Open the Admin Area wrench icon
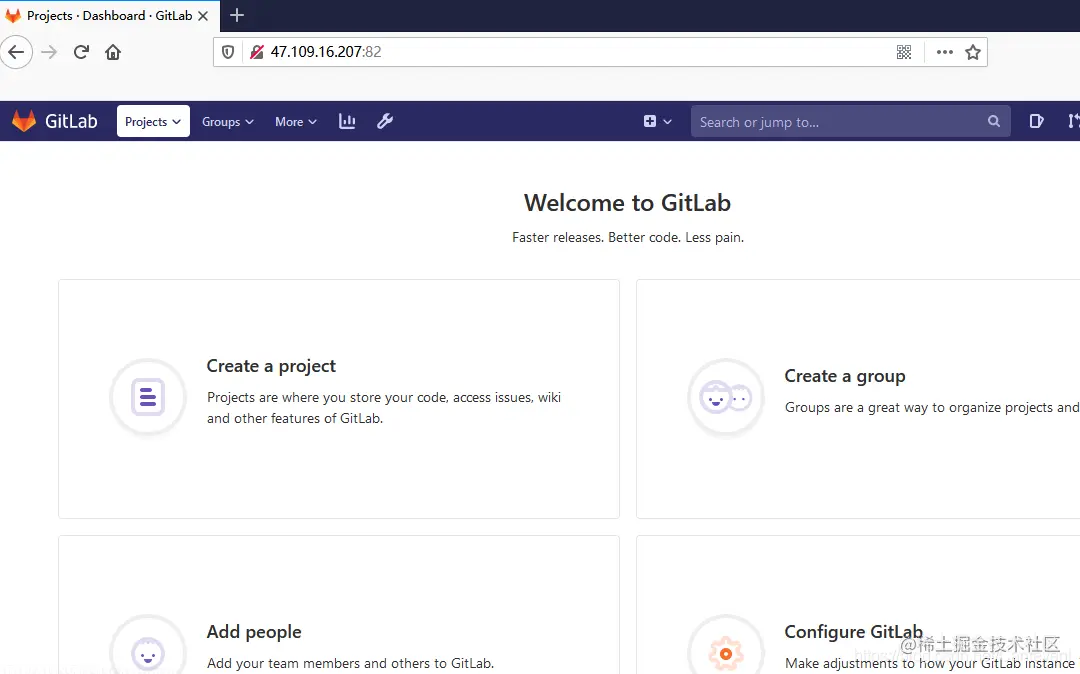The width and height of the screenshot is (1080, 674). 385,121
